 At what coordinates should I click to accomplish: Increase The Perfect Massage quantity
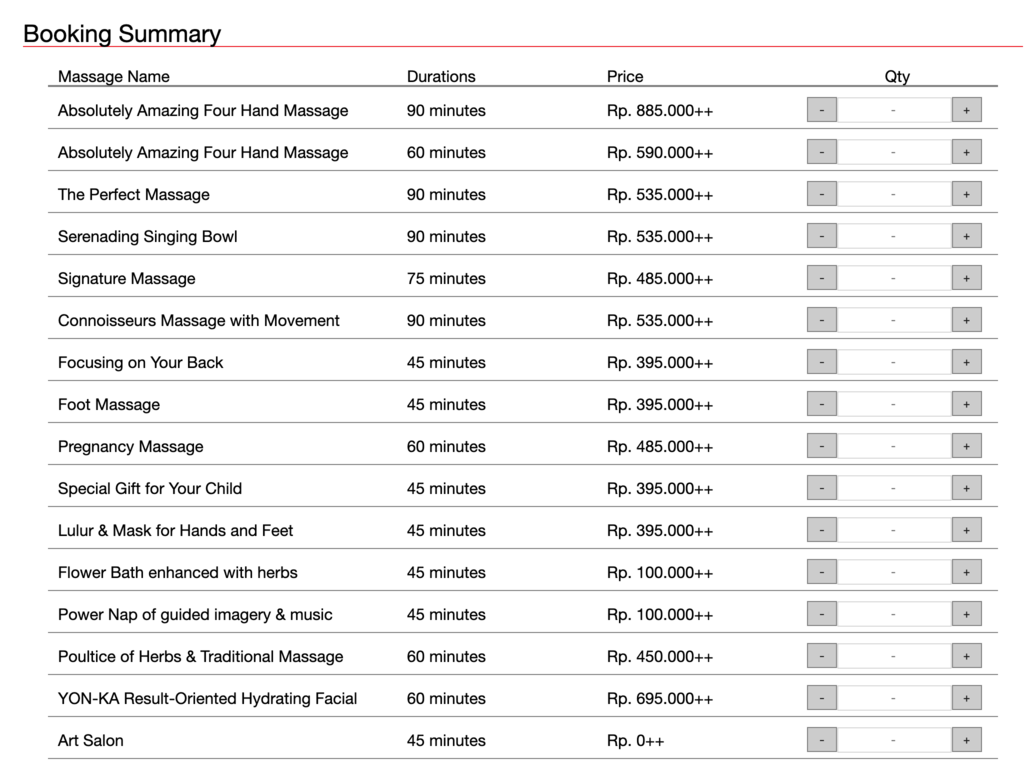967,194
